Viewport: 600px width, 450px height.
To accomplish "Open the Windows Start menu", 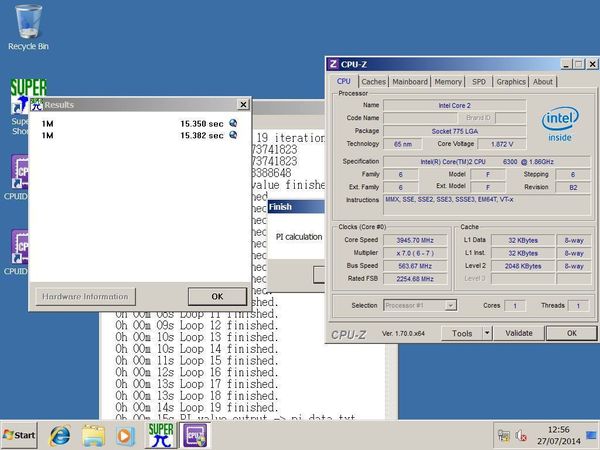I will point(20,435).
